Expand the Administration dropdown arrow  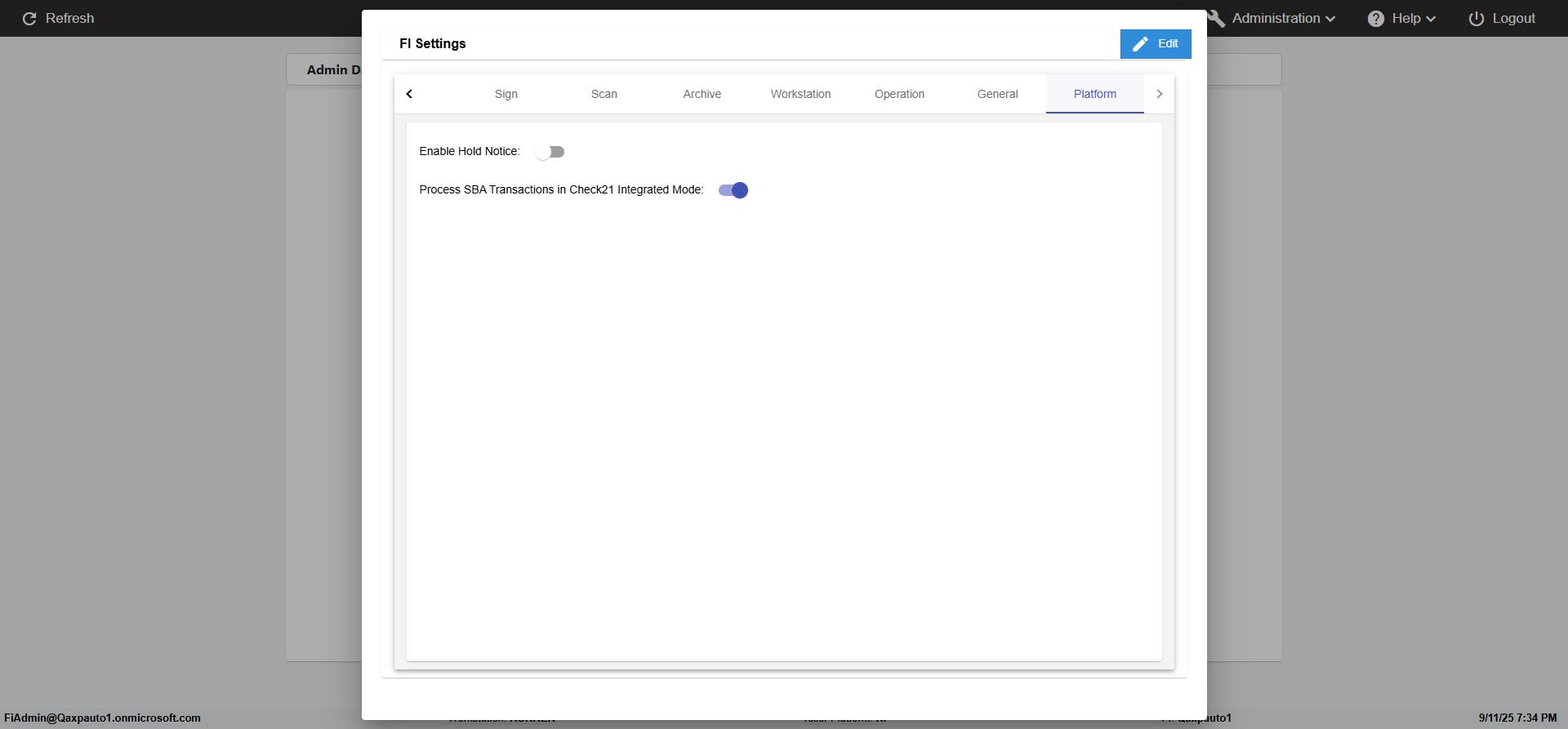click(x=1330, y=19)
